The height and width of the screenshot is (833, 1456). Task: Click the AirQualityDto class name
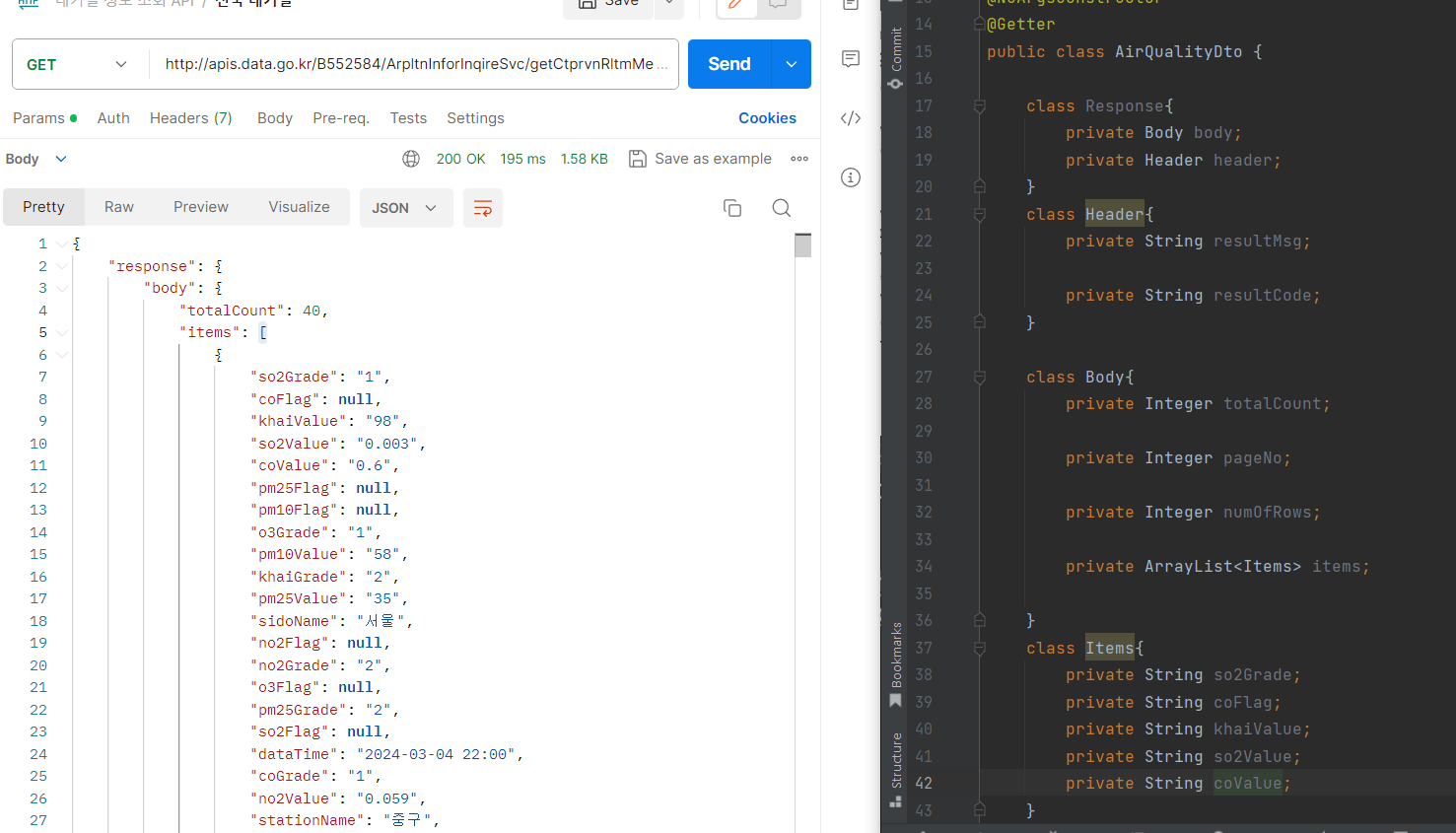(x=1178, y=51)
